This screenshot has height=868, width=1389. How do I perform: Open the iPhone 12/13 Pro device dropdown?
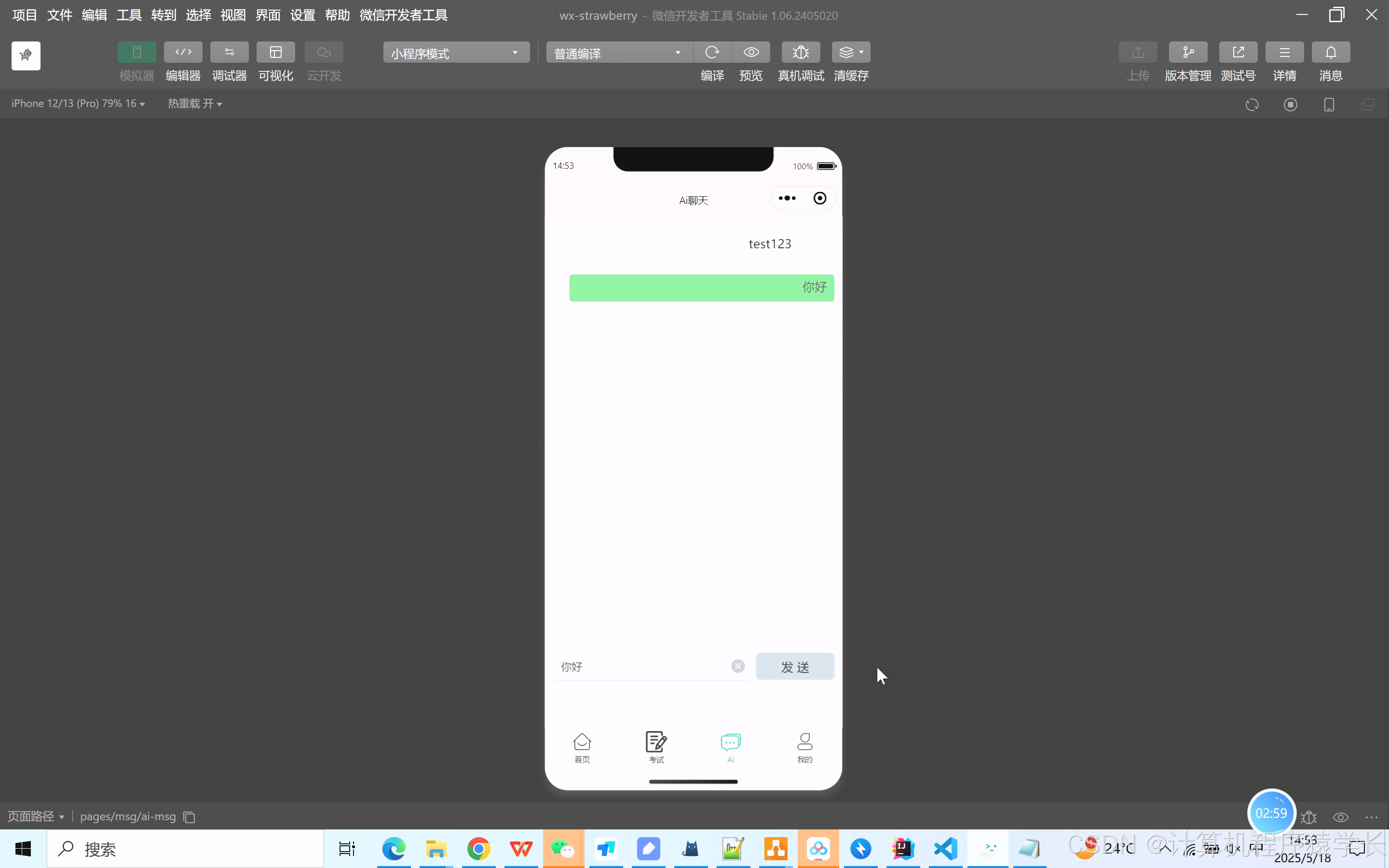pos(78,104)
